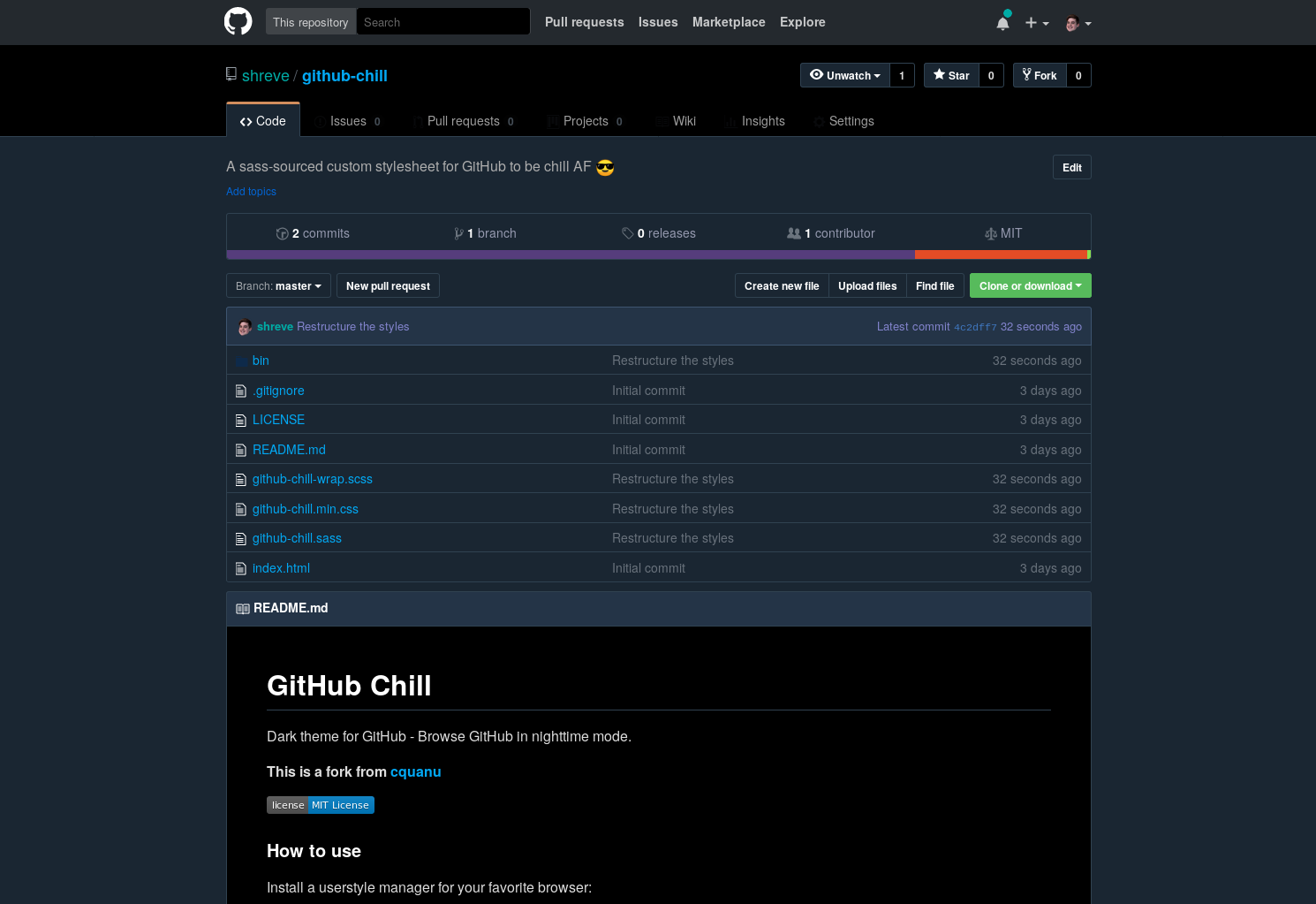Click the file icon for github-chill-wrap.scss

tap(241, 480)
